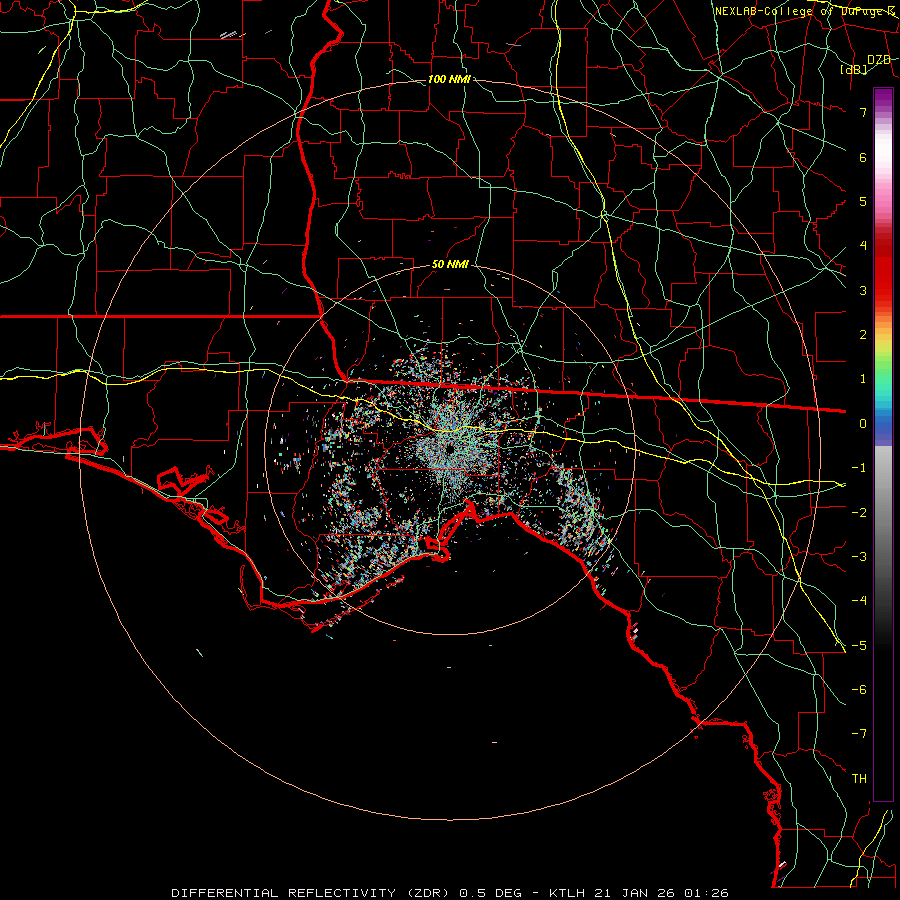
Task: Click the -4 value on color scale
Action: 859,601
